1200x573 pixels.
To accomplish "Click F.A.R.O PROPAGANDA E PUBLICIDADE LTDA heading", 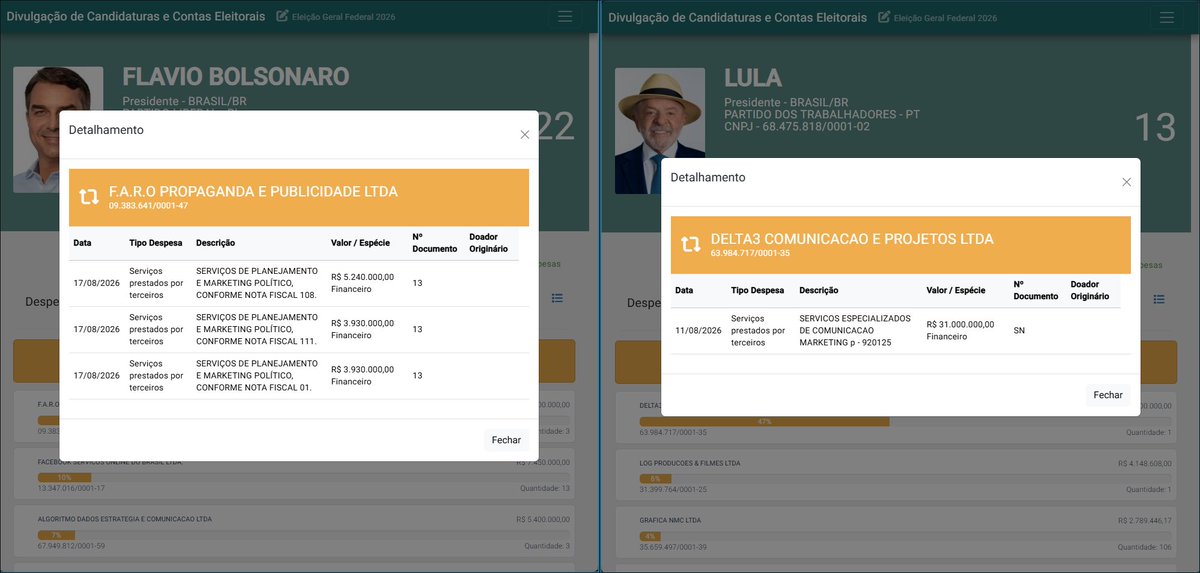I will pyautogui.click(x=253, y=191).
